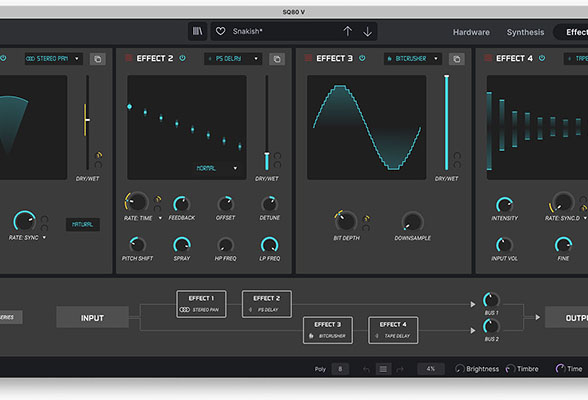Click the redo arrow in status bar
588x400 pixels.
tap(400, 369)
